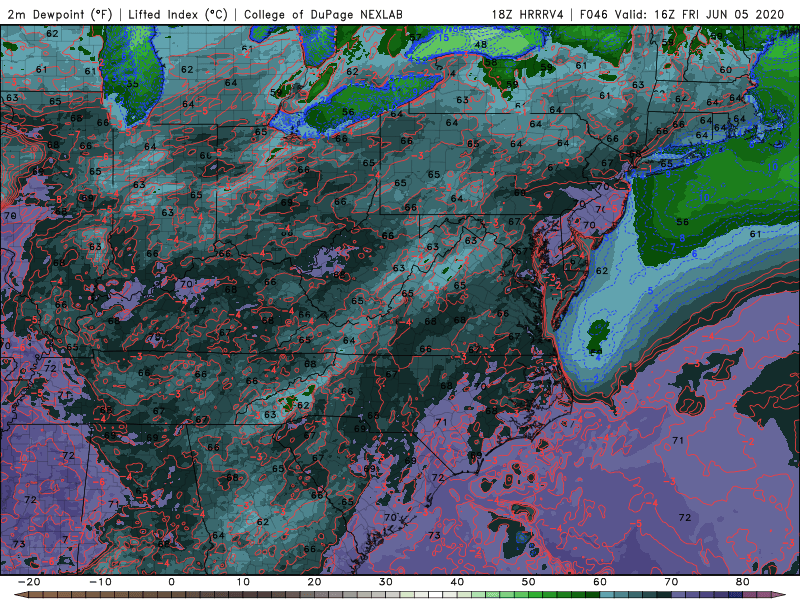Viewport: 800px width, 600px height.
Task: Click the 0 tick label on the color scale
Action: point(171,582)
